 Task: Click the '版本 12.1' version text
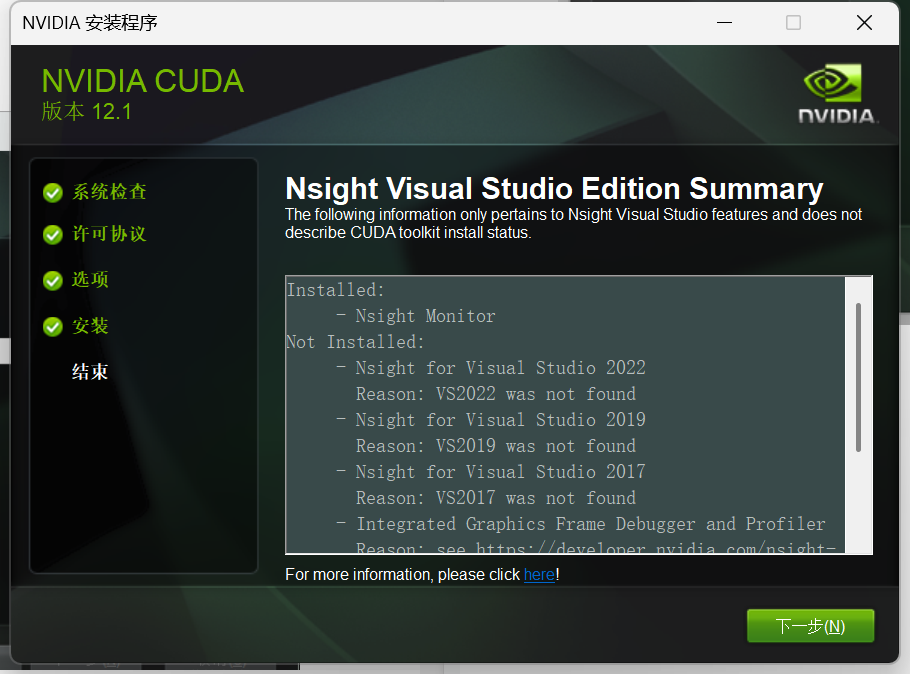(87, 111)
